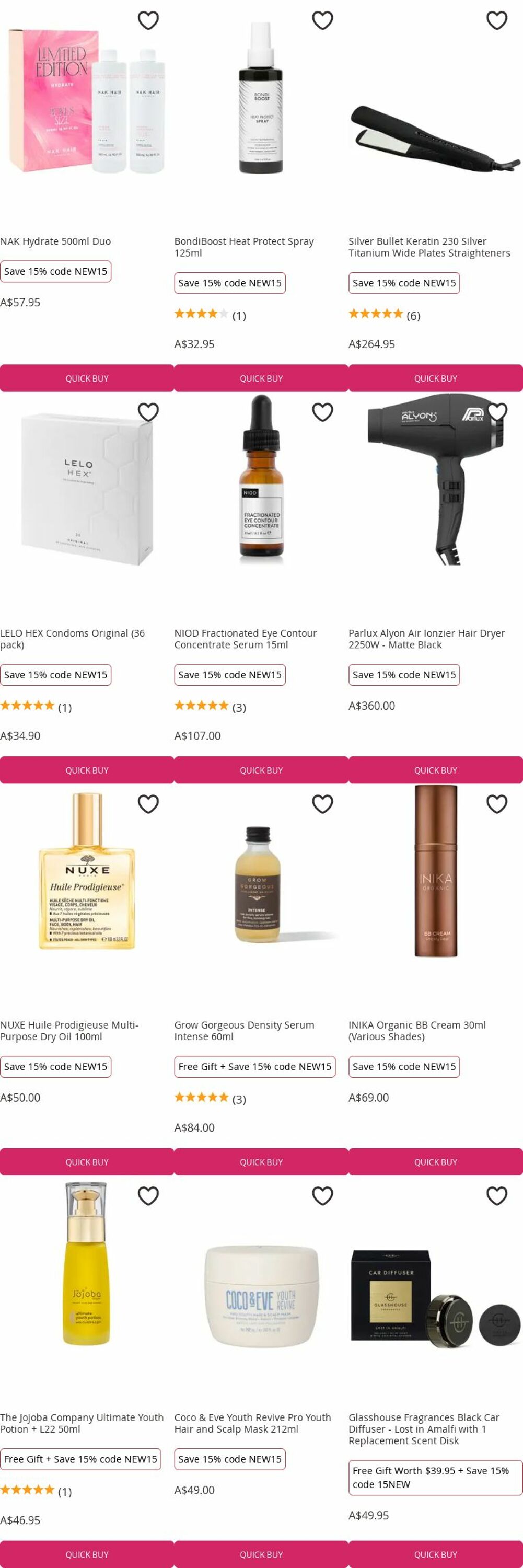Open Glasshouse Fragrances Car Diffuser product link

[x=424, y=1430]
